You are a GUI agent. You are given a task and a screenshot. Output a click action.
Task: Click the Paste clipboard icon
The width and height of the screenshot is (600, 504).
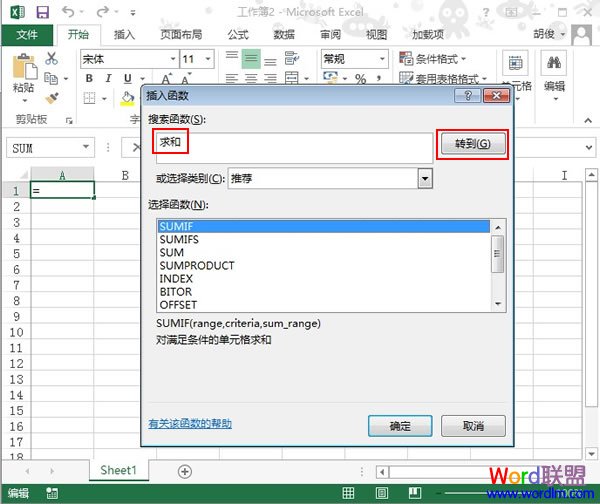coord(24,66)
